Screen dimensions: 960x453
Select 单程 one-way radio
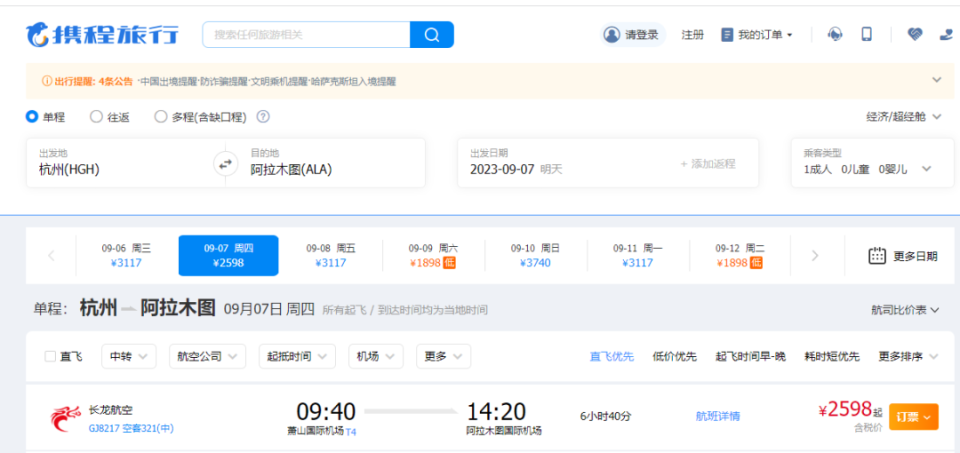[x=32, y=116]
